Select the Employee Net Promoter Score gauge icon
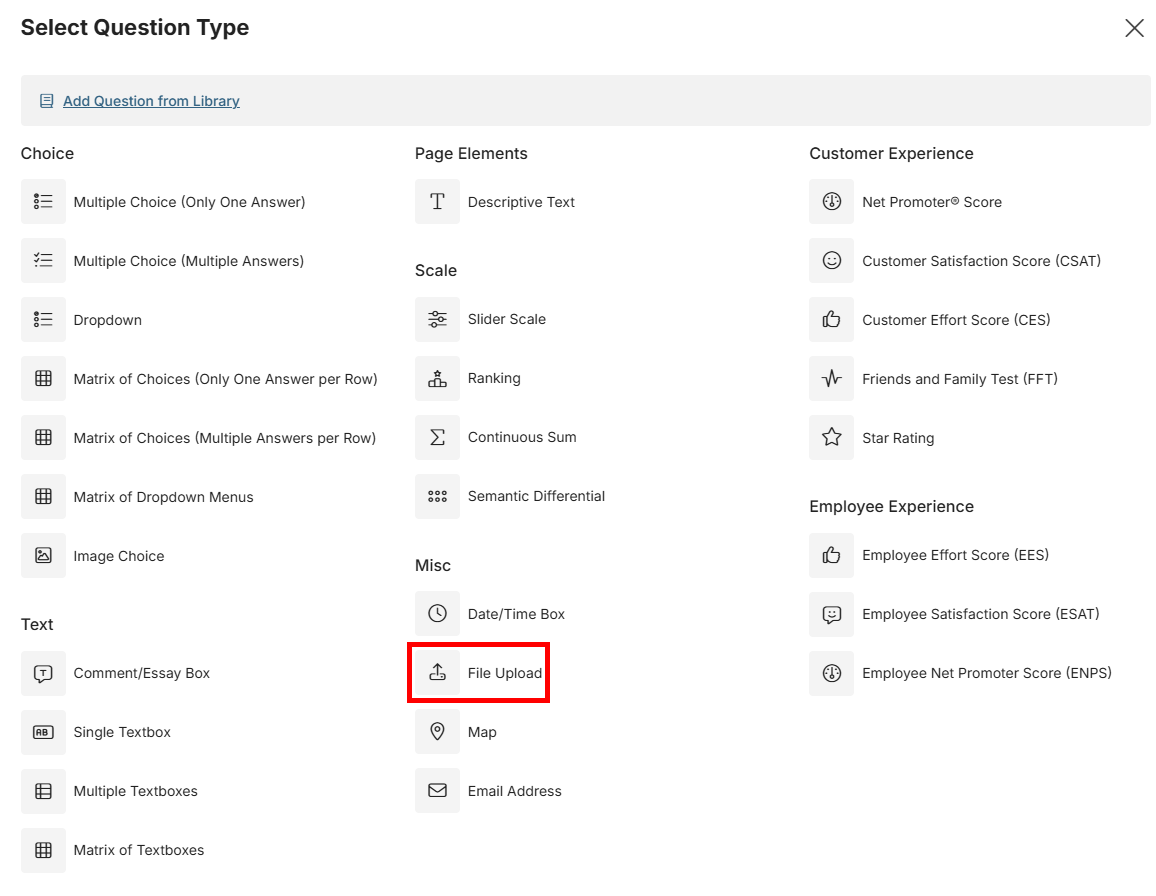Screen dimensions: 1156x896 click(x=832, y=673)
